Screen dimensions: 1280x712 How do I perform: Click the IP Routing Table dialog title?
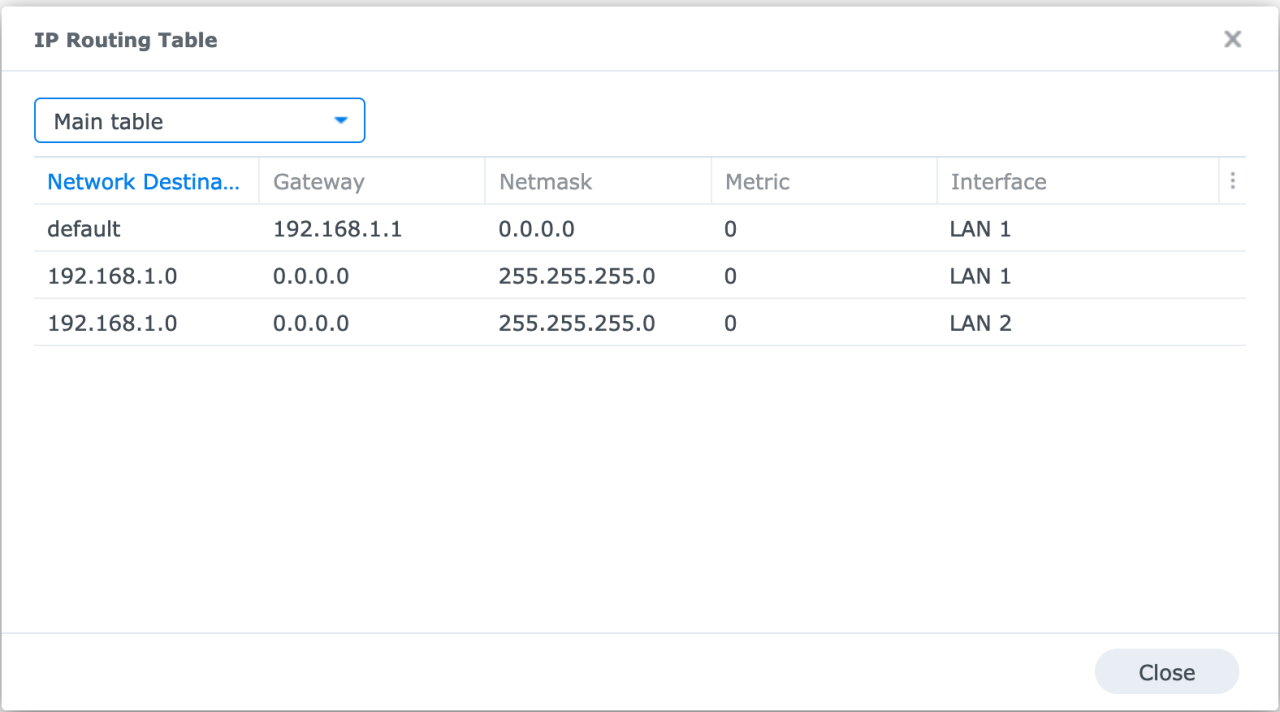(126, 40)
